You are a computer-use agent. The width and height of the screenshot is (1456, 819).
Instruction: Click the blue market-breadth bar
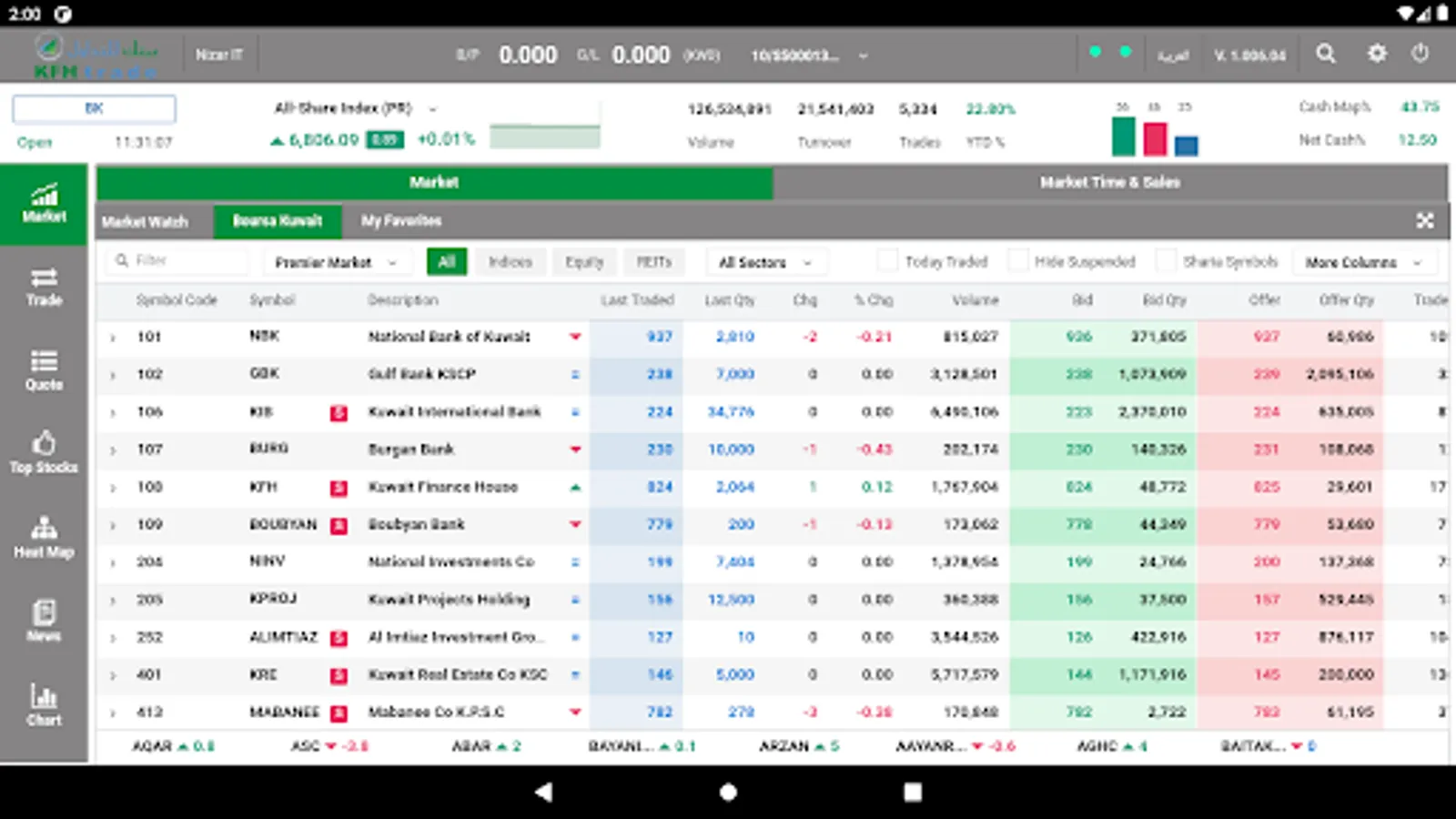(x=1186, y=146)
